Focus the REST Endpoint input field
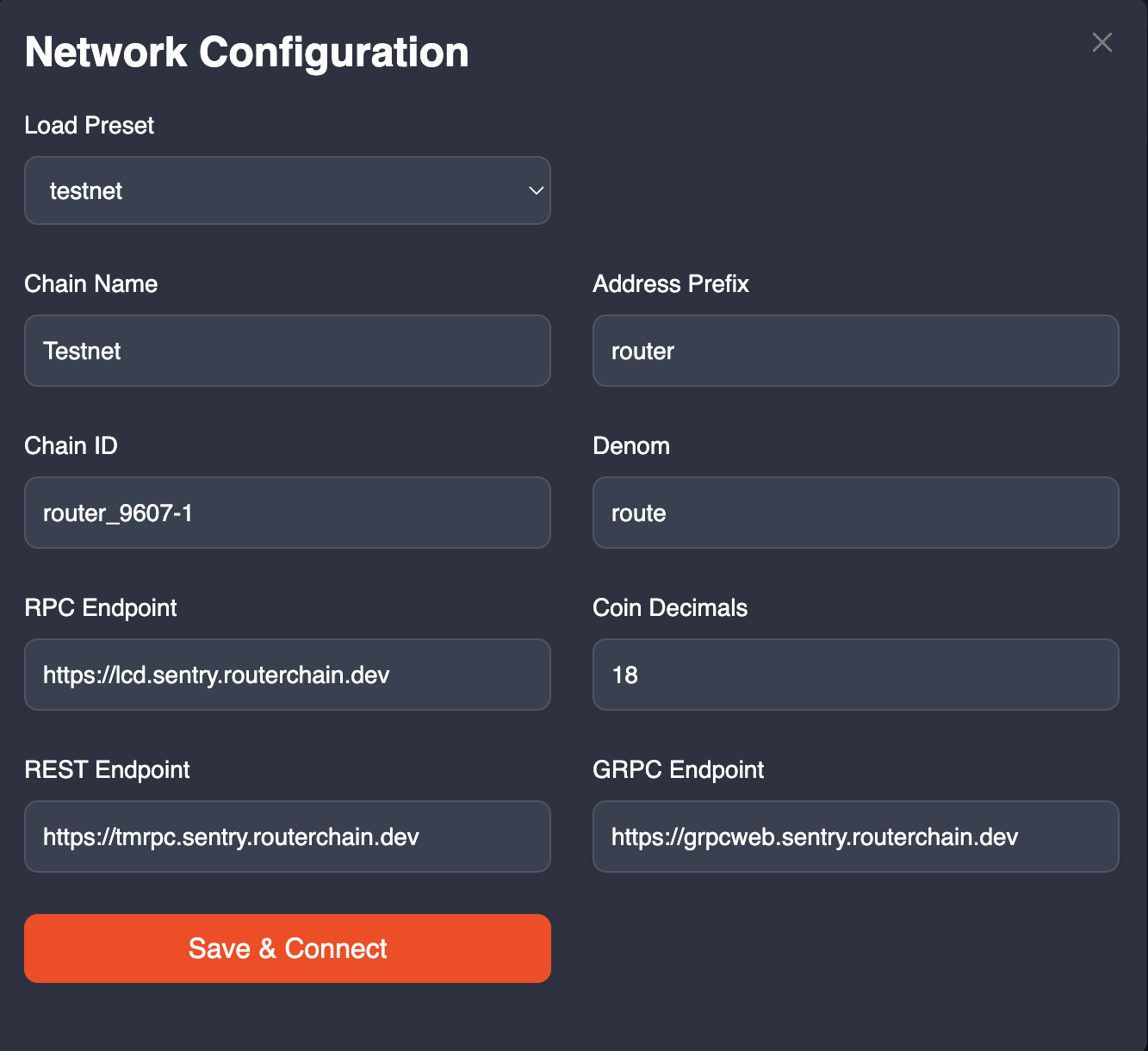This screenshot has width=1148, height=1051. tap(288, 836)
